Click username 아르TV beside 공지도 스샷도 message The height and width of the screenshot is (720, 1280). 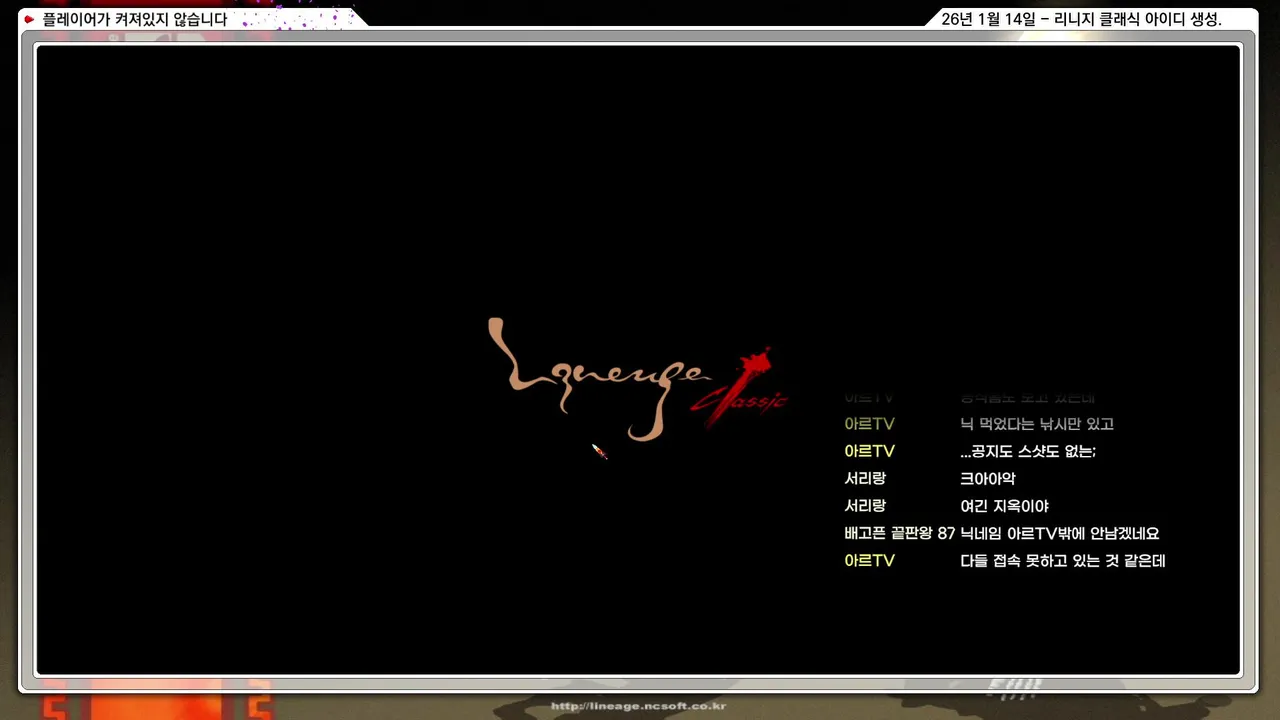pyautogui.click(x=870, y=452)
